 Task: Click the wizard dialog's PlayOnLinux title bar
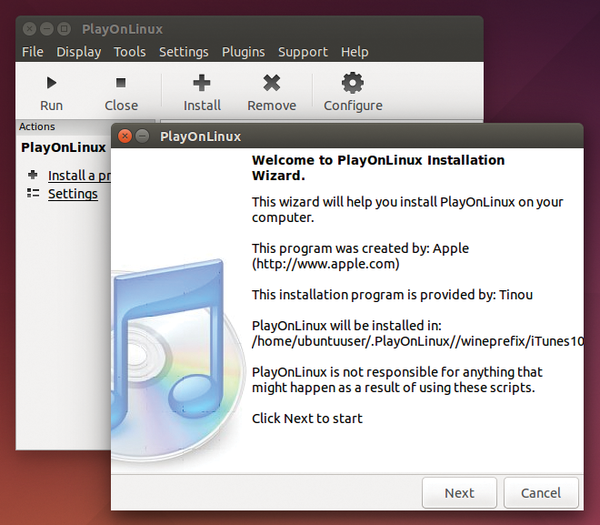click(347, 136)
